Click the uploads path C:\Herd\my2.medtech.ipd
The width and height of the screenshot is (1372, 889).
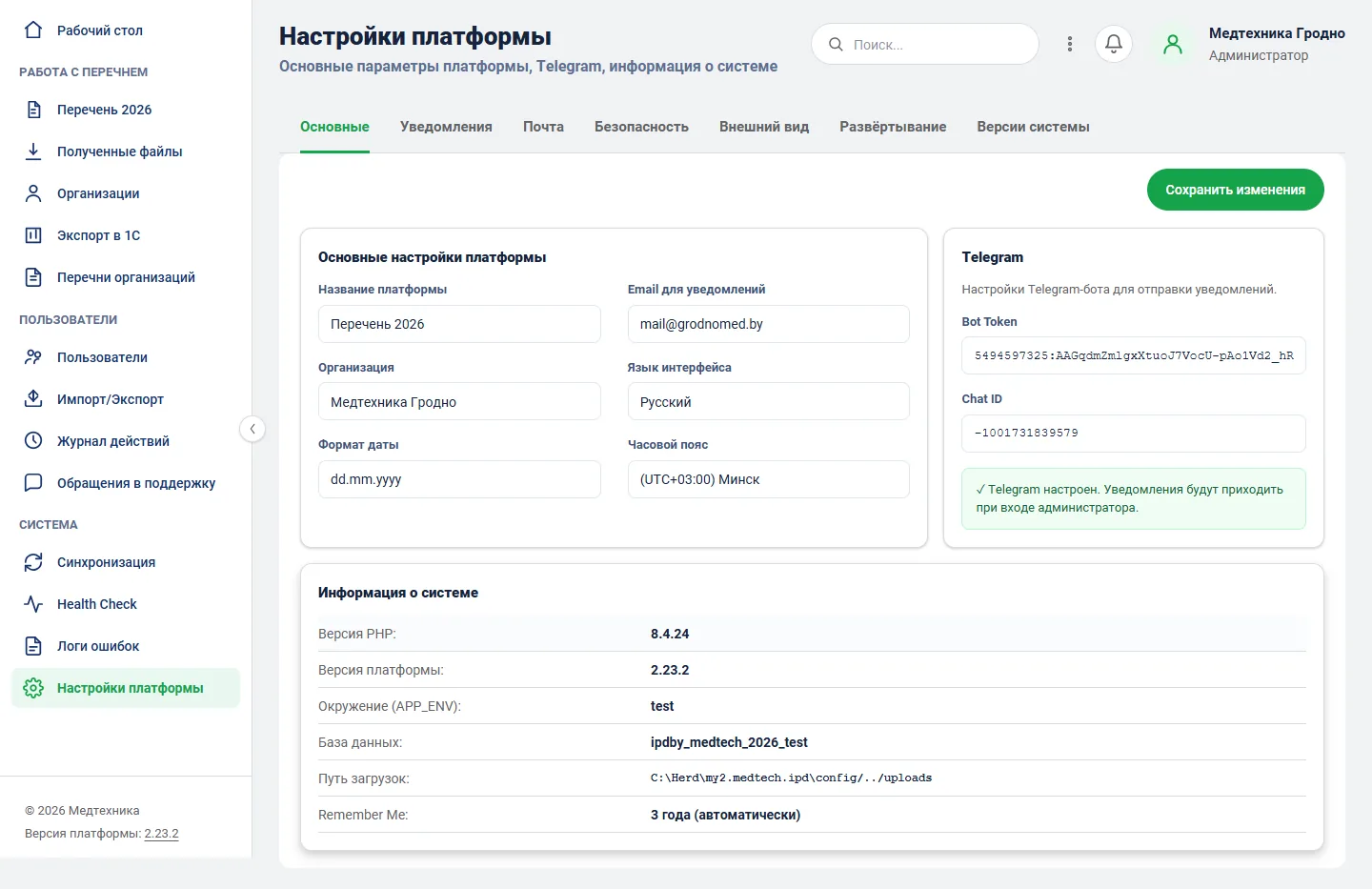791,778
